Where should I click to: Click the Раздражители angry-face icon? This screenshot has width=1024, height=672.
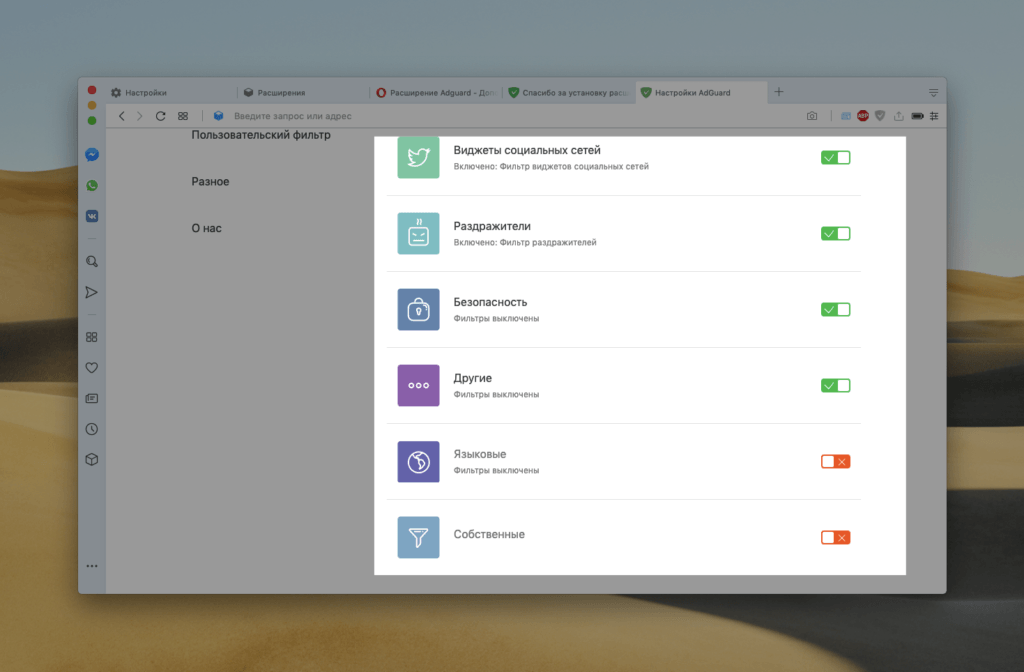pos(419,233)
